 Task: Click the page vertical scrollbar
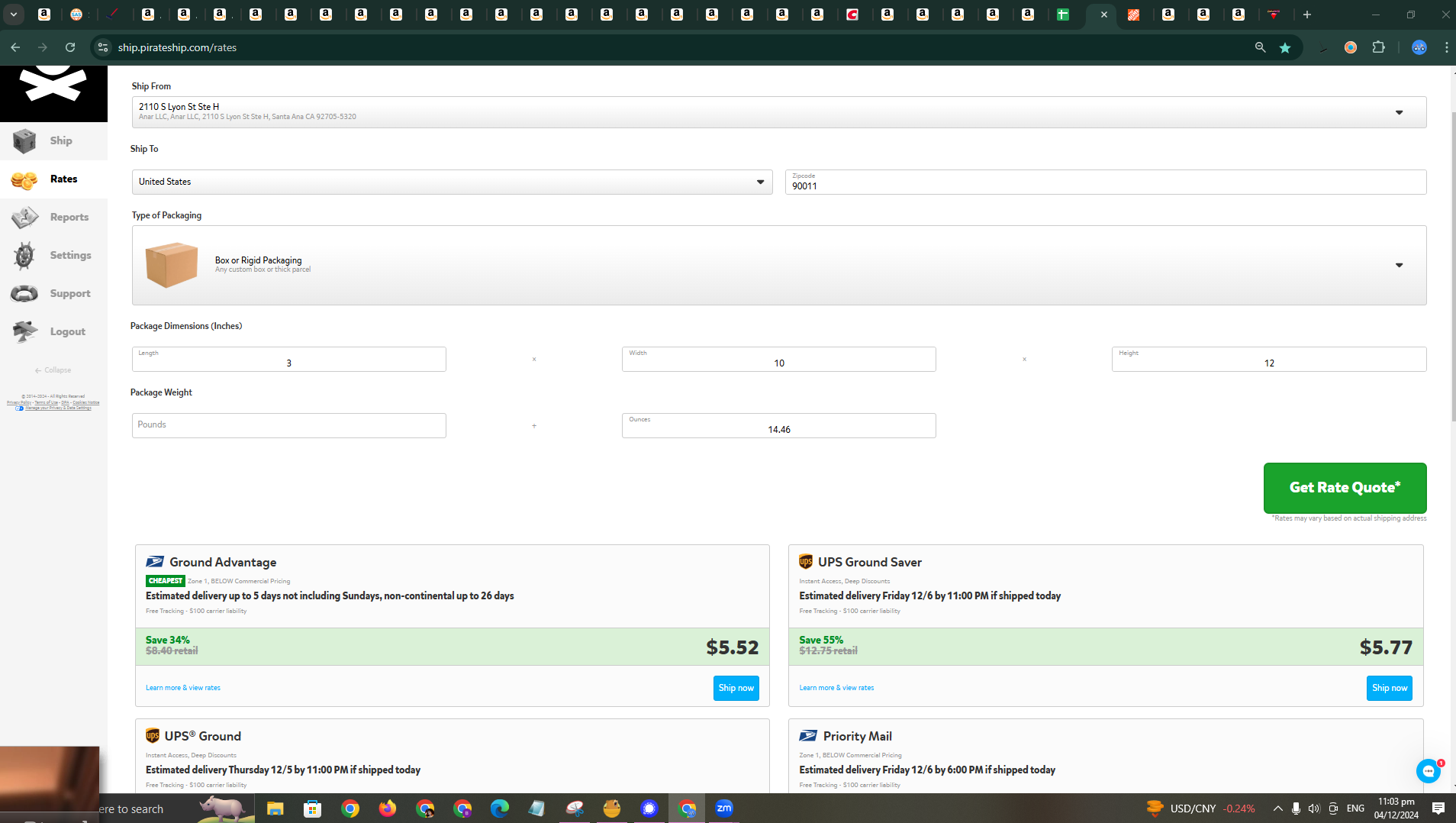(x=1452, y=267)
